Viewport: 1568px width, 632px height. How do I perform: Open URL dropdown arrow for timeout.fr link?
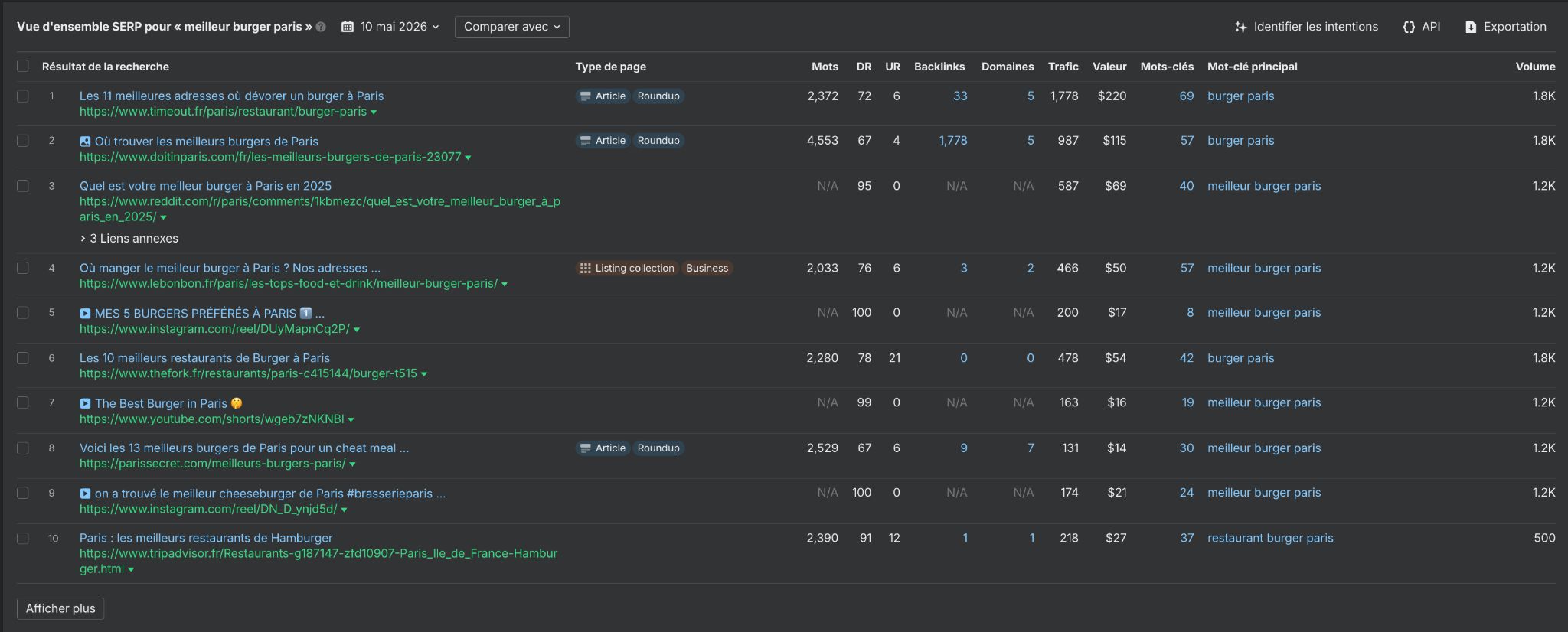pos(374,112)
